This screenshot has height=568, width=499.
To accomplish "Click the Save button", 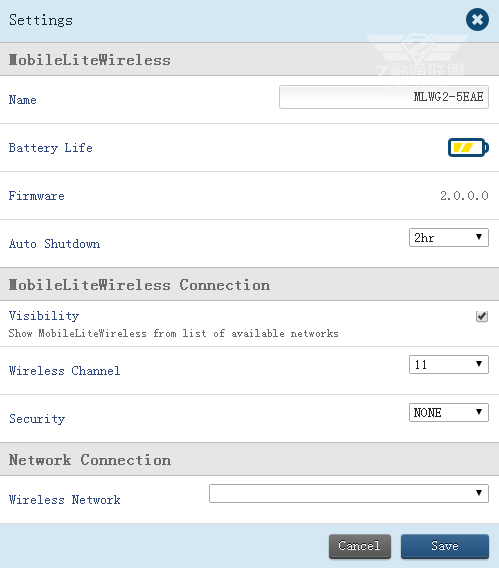I will click(445, 546).
